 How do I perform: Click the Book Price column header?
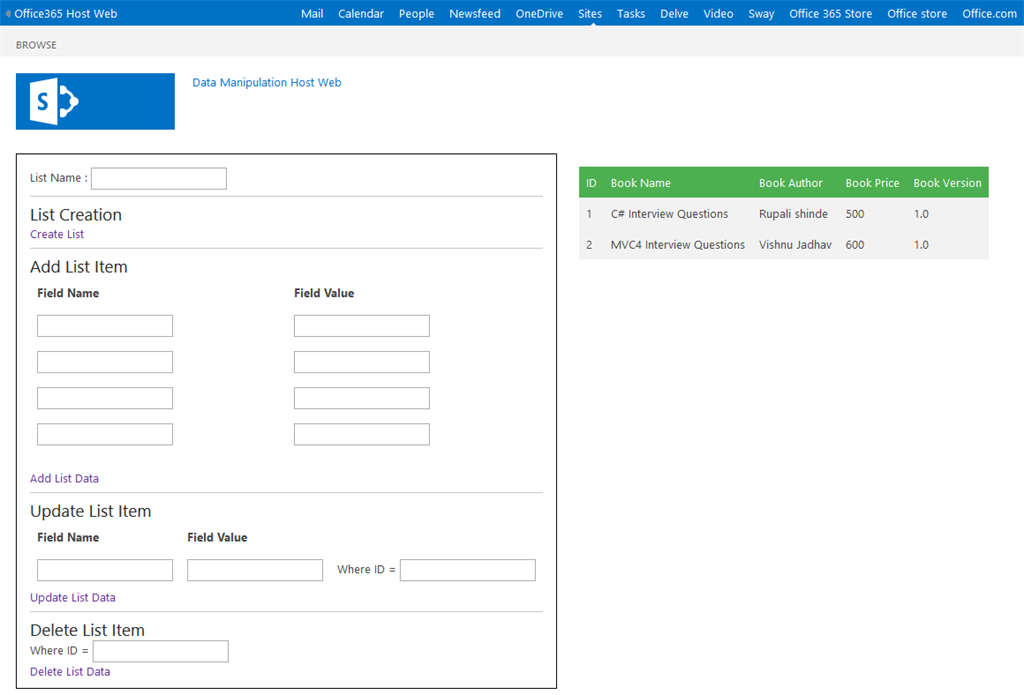[872, 183]
